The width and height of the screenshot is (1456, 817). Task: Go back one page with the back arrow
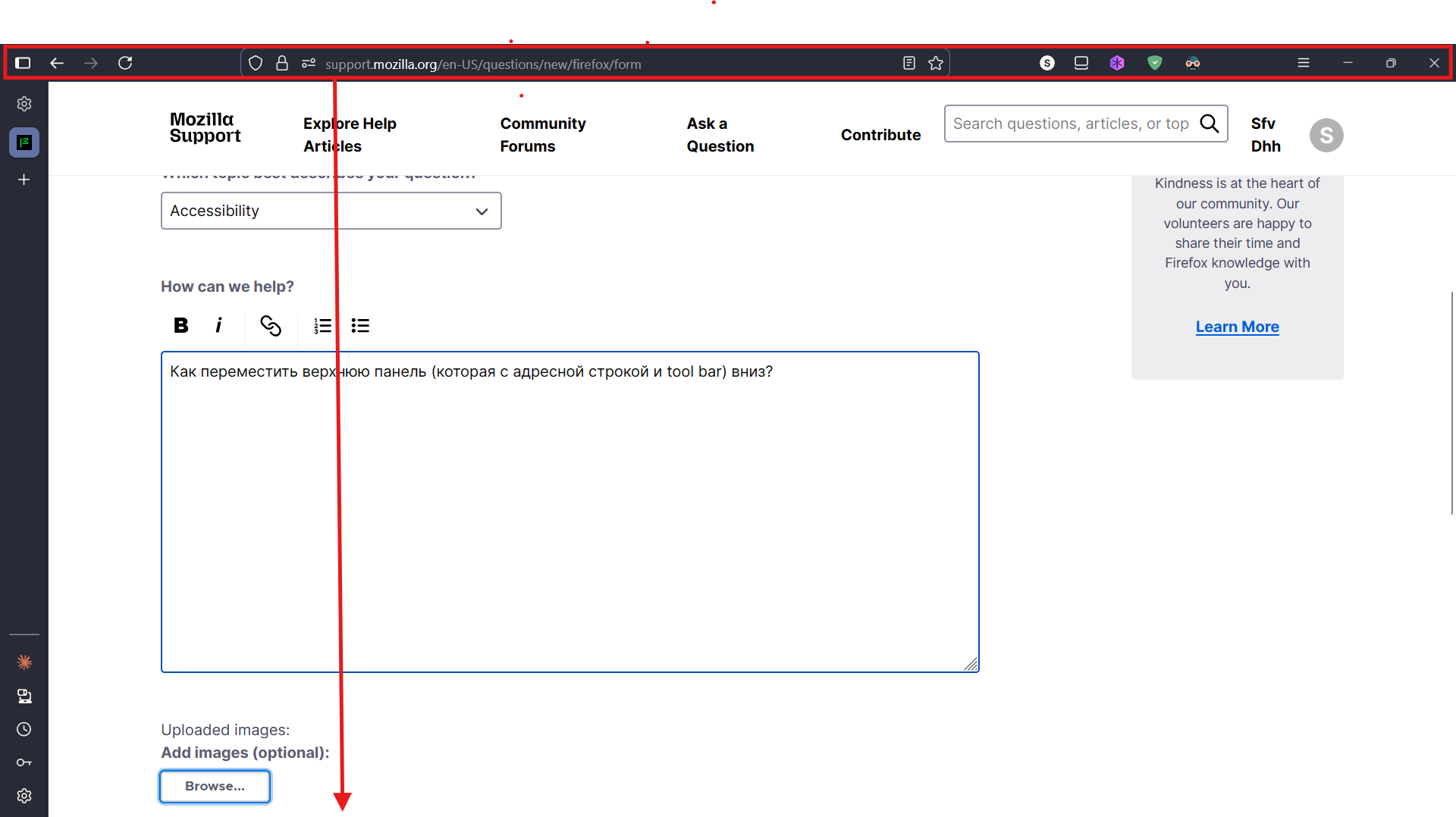click(57, 63)
